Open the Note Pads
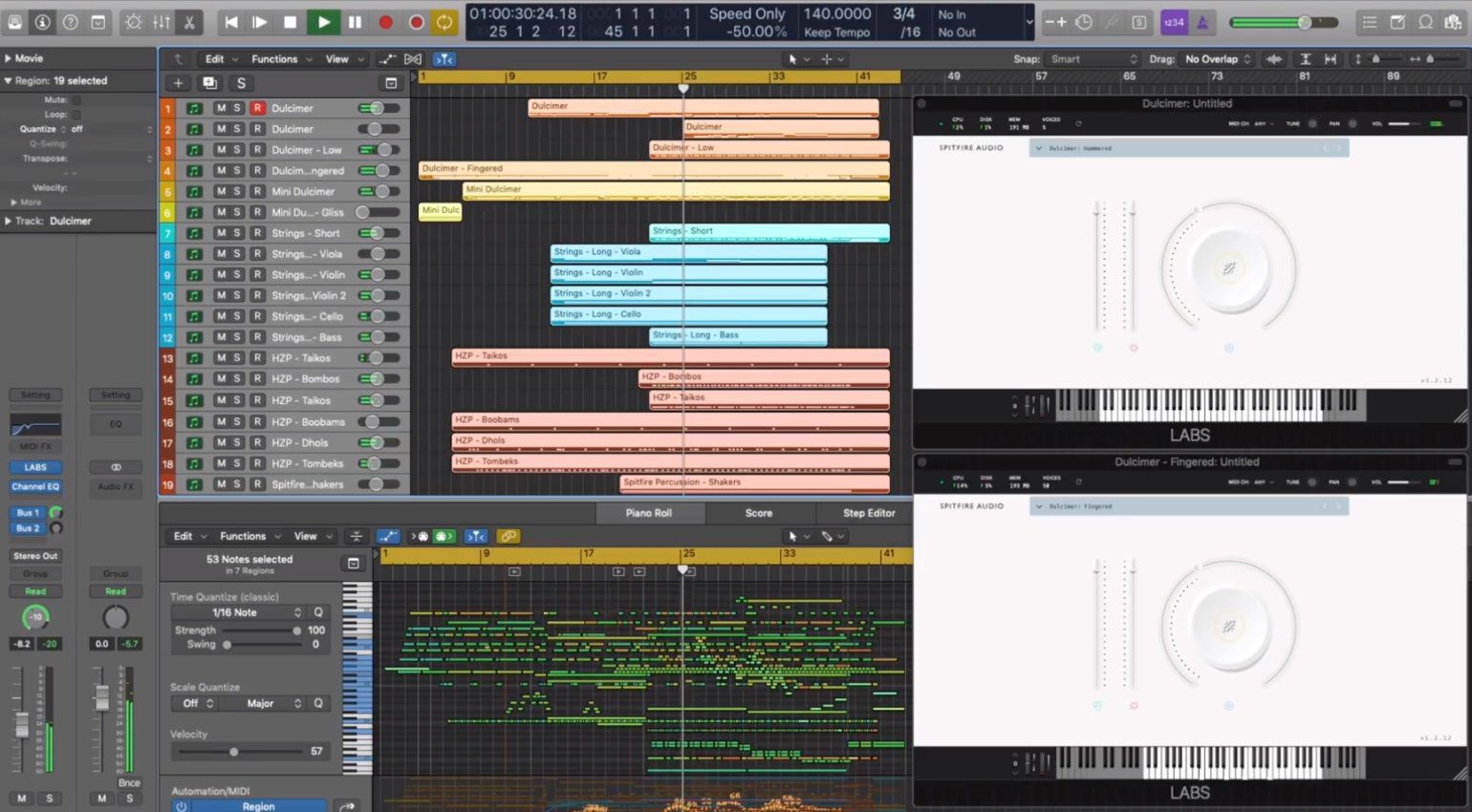1472x812 pixels. (1397, 22)
